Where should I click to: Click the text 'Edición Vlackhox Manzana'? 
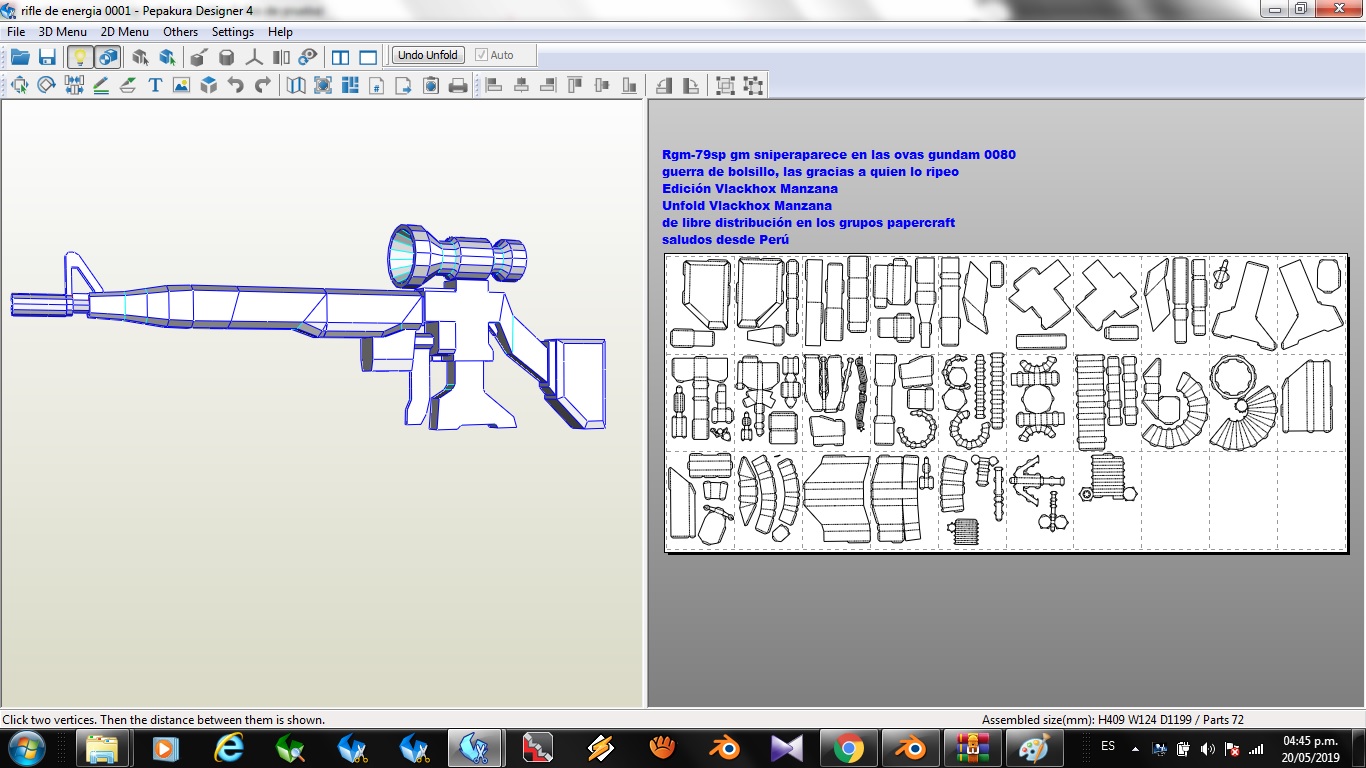(750, 189)
